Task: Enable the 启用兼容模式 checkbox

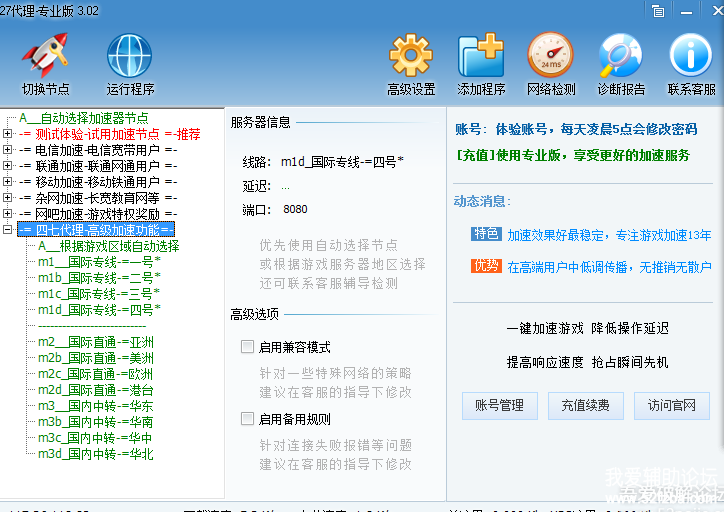Action: click(x=247, y=347)
